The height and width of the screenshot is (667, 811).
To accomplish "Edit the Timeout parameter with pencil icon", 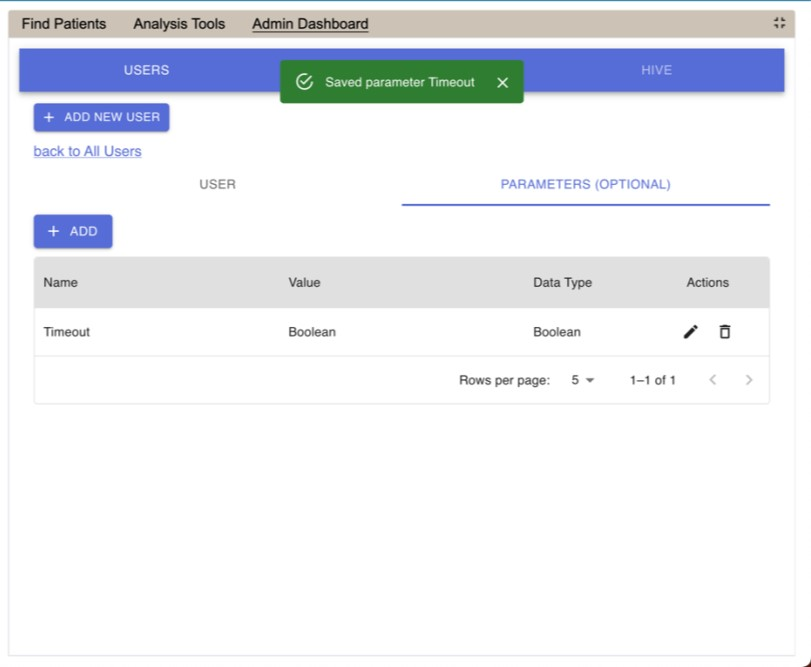I will pos(690,332).
